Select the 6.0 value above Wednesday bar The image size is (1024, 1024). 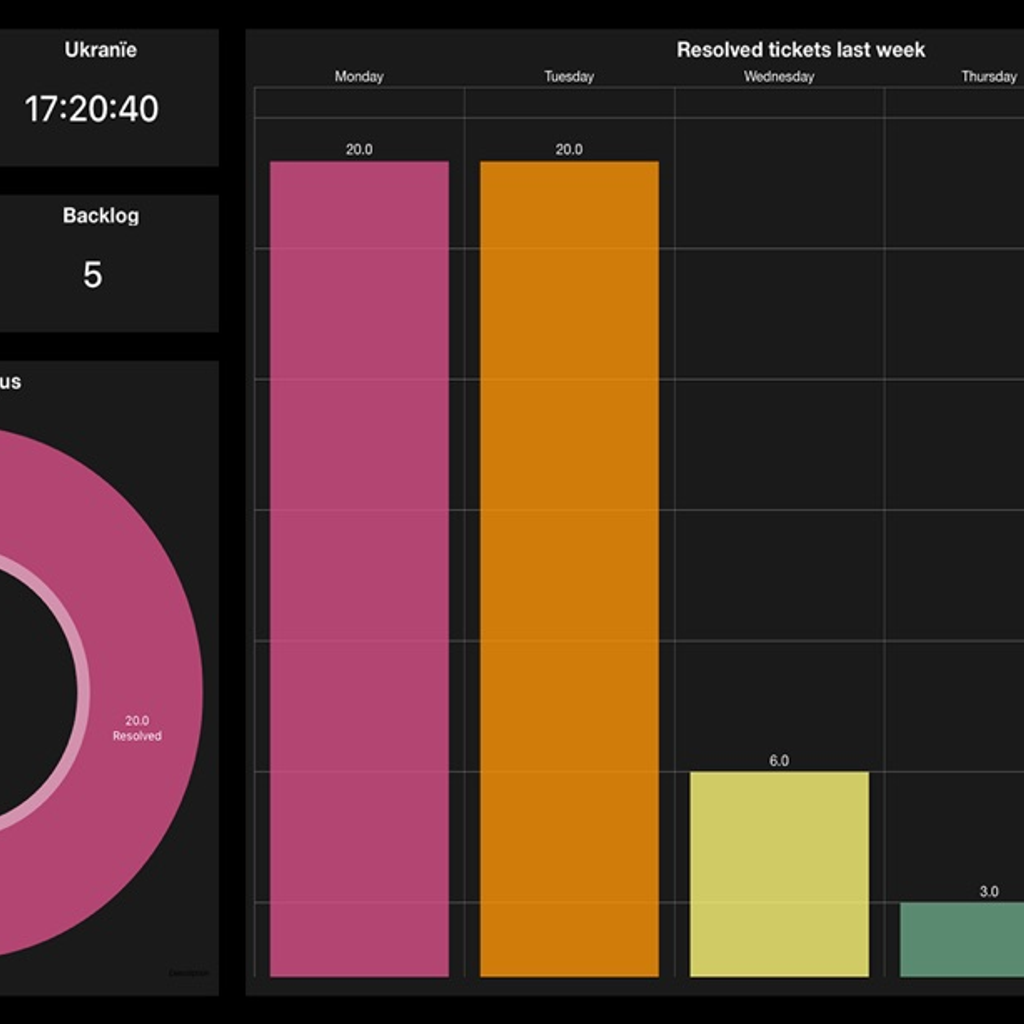coord(779,761)
